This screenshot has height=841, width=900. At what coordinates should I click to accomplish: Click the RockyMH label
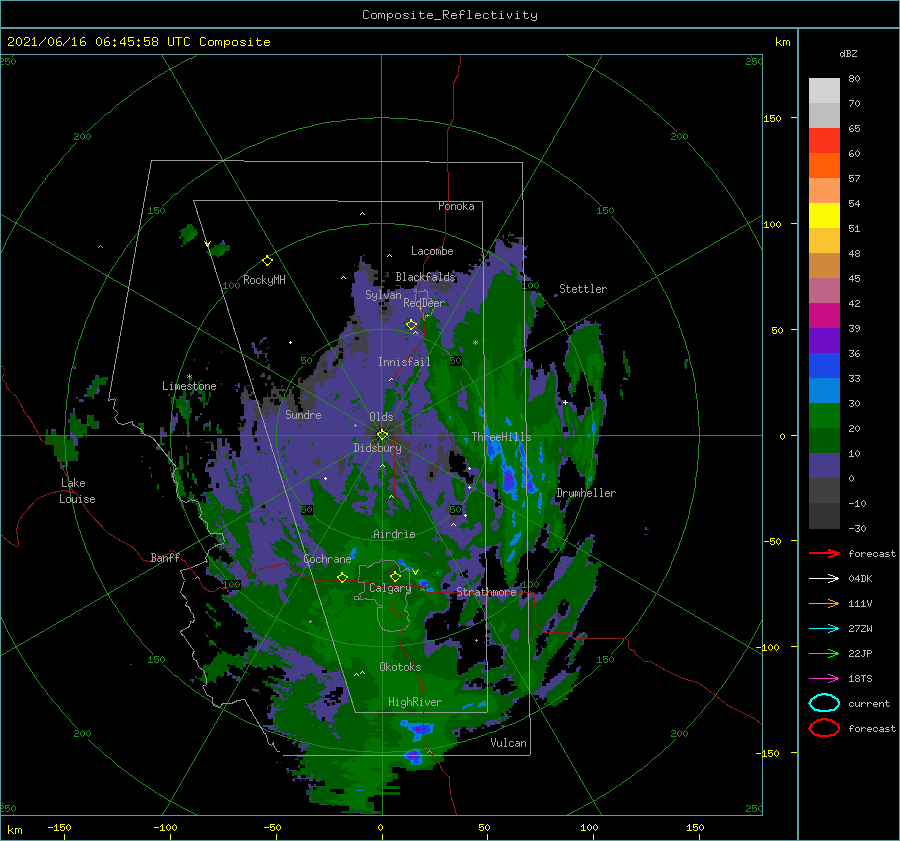coord(264,280)
